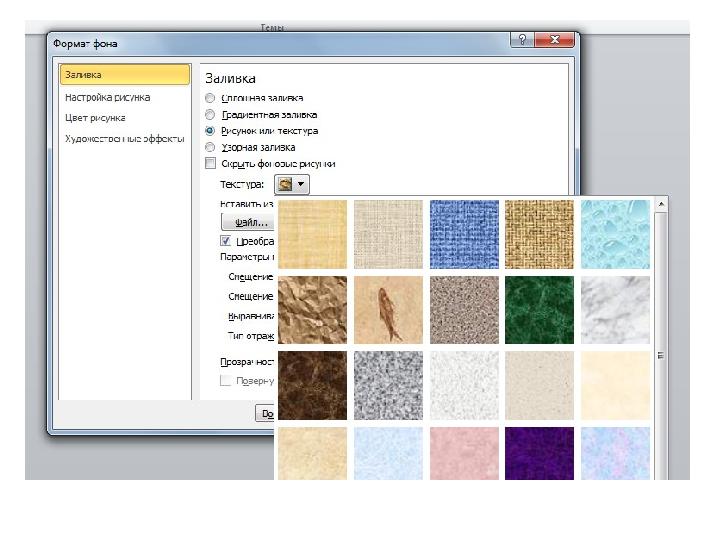The height and width of the screenshot is (540, 720).
Task: Select the fish fossil texture
Action: (388, 310)
